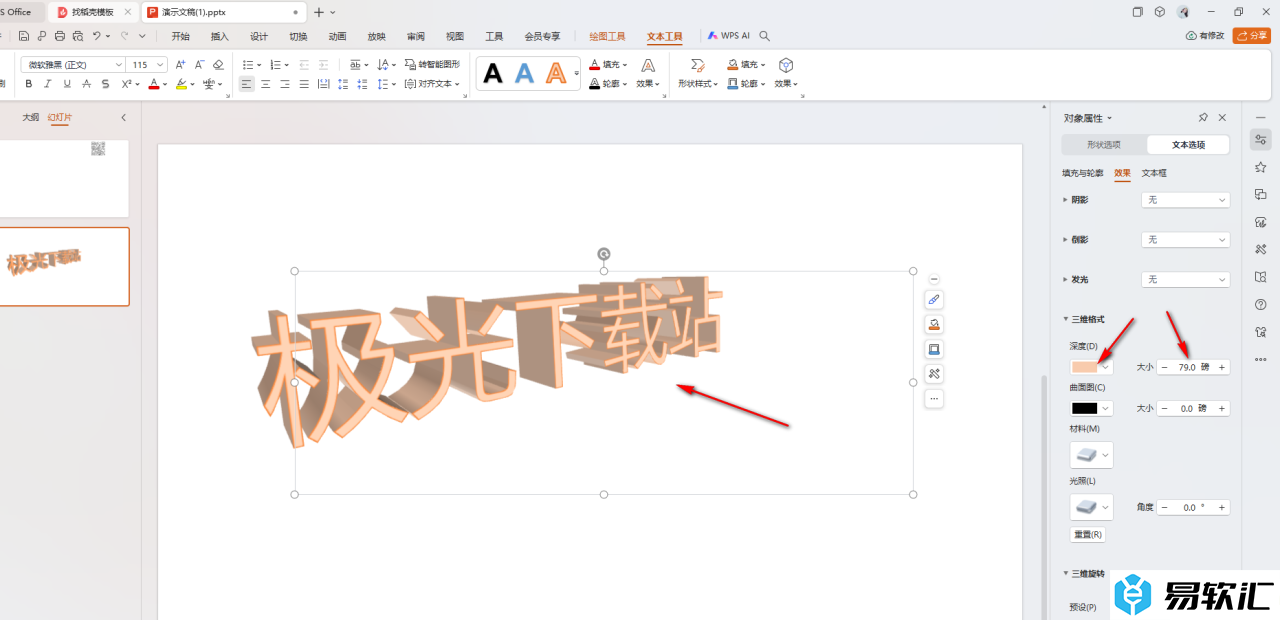Select the blue A text style preset
Screen dimensions: 1280x620
point(524,73)
